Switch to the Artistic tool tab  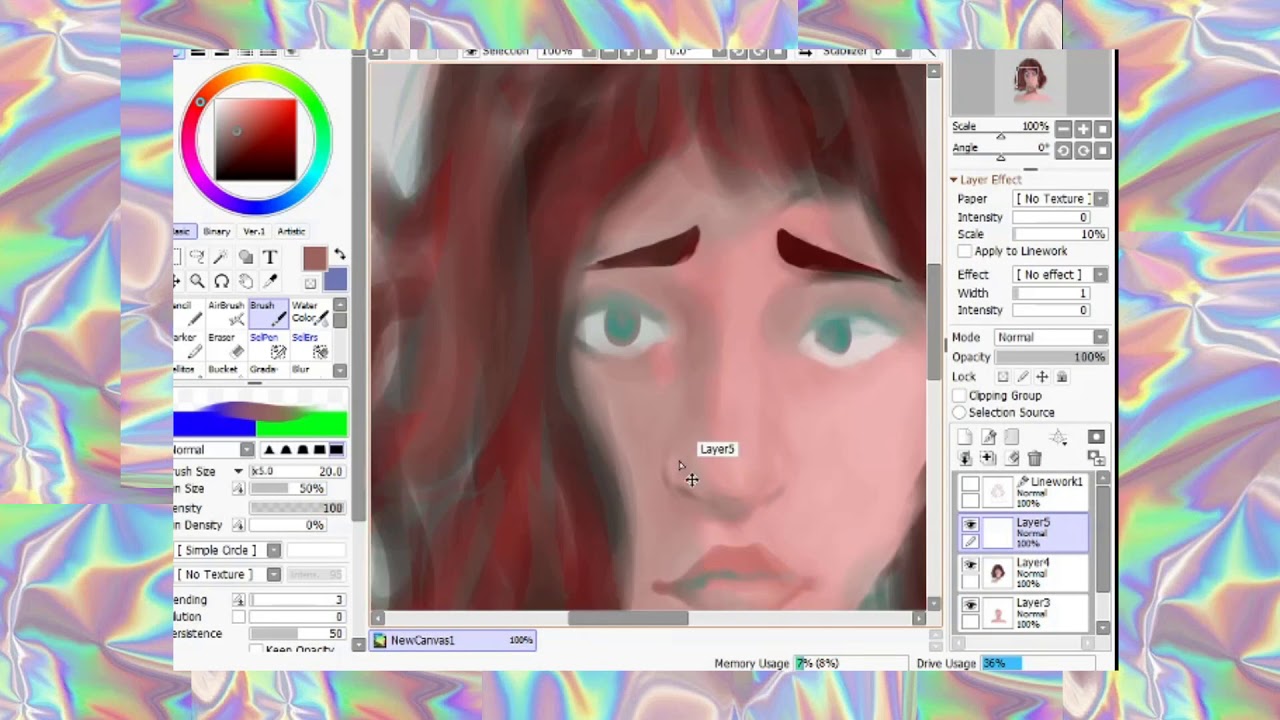click(291, 231)
